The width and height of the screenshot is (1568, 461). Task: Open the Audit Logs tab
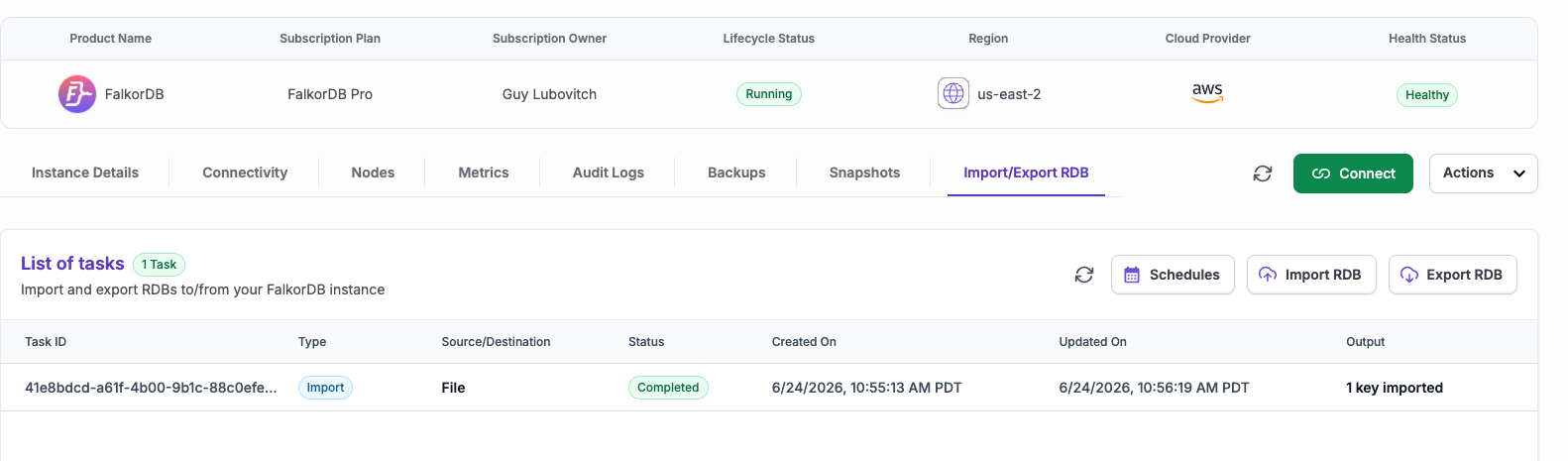[609, 173]
